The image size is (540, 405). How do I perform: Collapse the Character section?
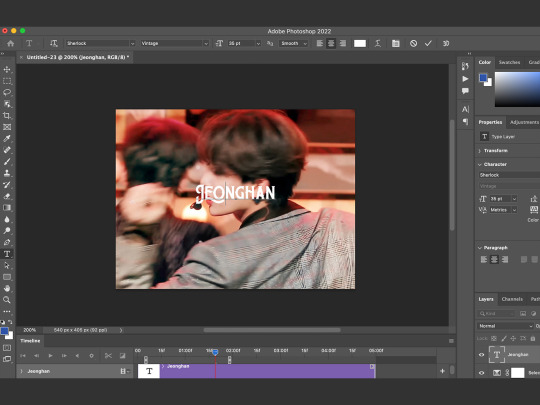(x=480, y=165)
